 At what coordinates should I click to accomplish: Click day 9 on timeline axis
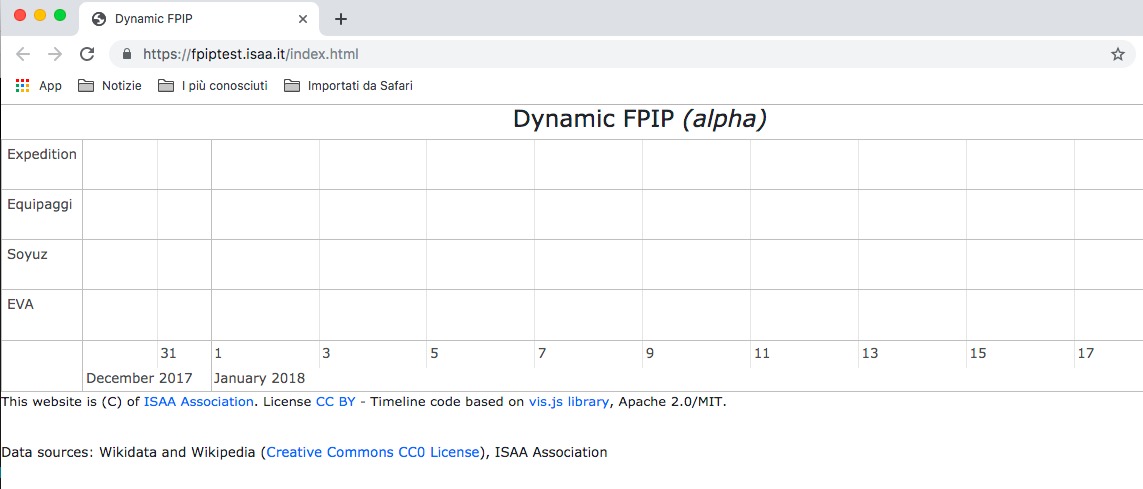[x=650, y=353]
